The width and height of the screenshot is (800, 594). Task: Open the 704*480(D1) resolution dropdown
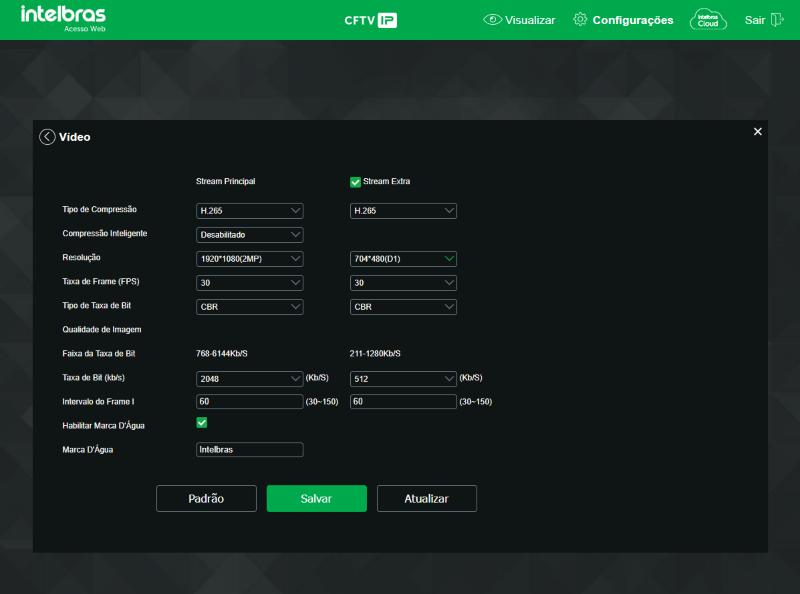tap(403, 259)
